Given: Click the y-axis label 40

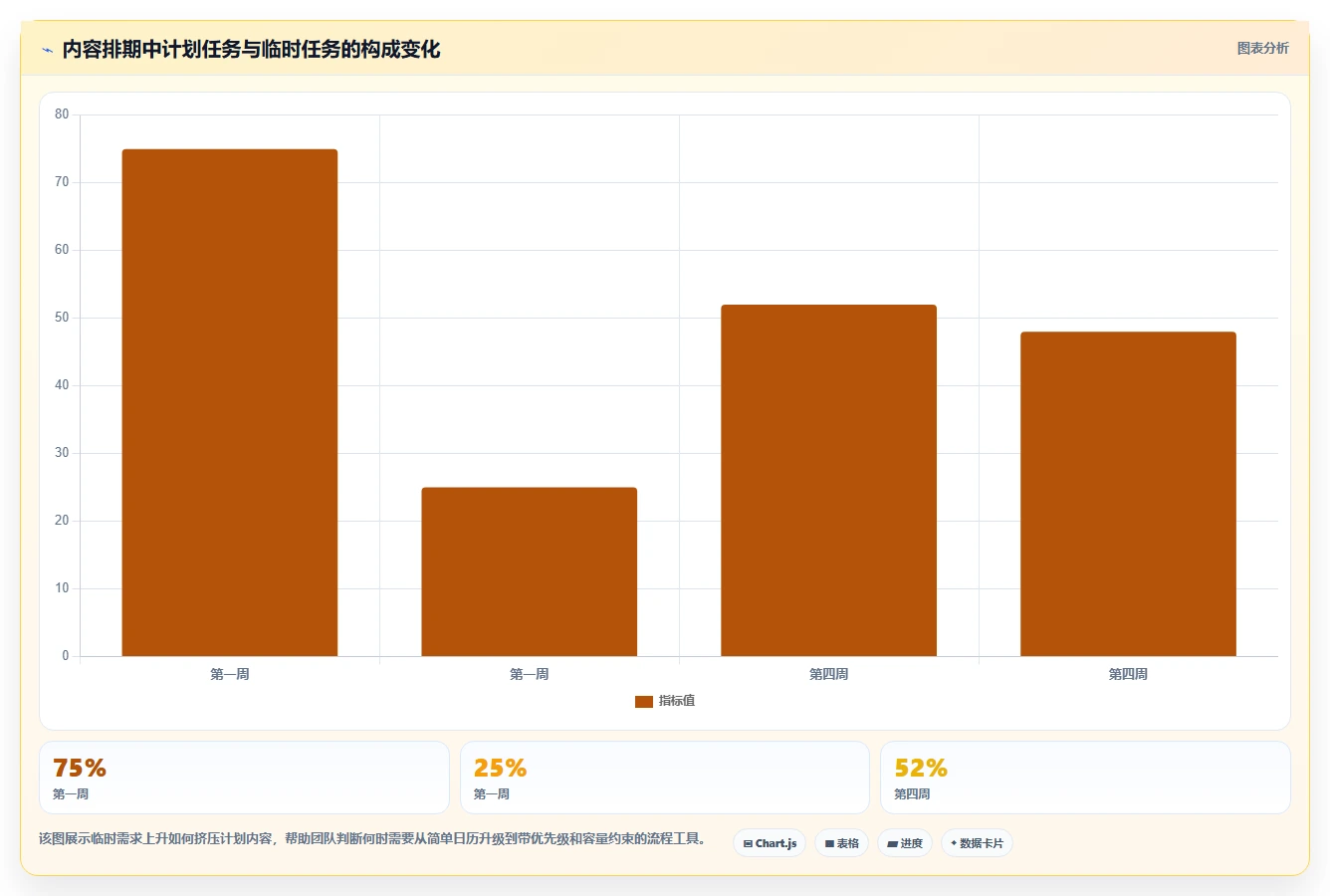Looking at the screenshot, I should click(x=62, y=385).
